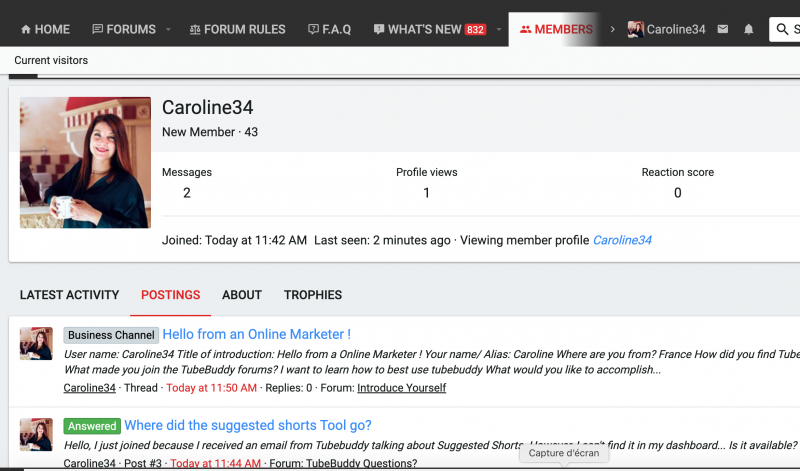Click the 832 badge on What's New

click(475, 29)
